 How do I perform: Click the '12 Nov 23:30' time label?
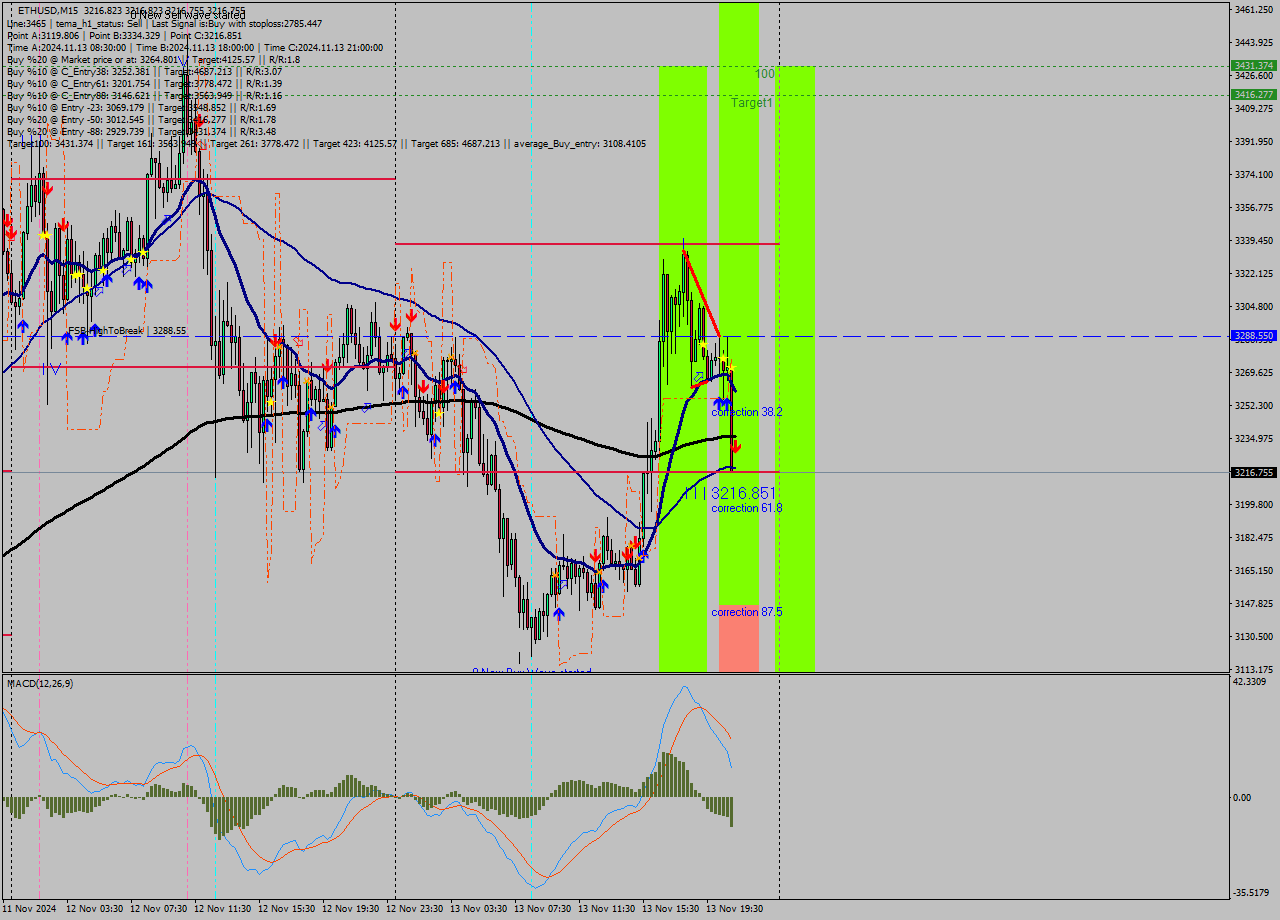coord(415,909)
